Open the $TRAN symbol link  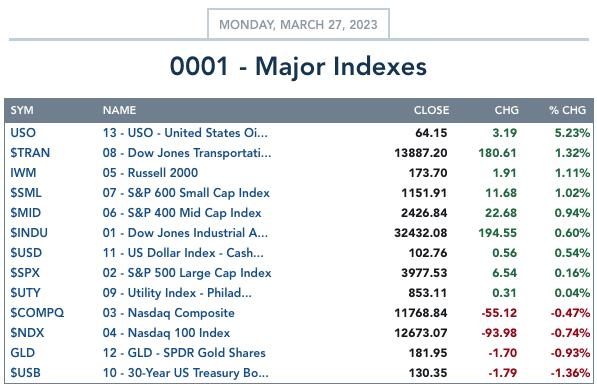click(x=30, y=153)
